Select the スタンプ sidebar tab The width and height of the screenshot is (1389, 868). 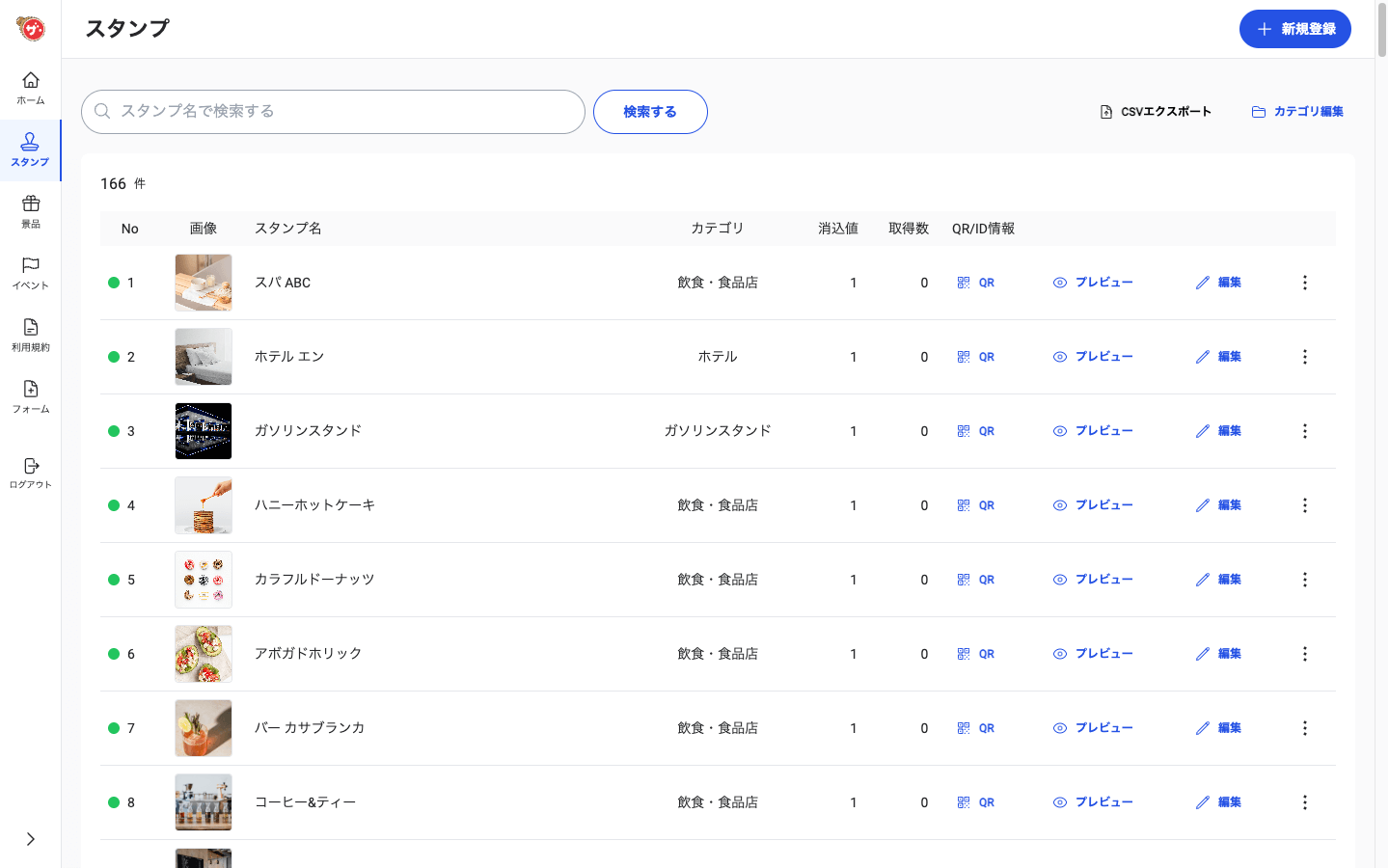point(31,149)
